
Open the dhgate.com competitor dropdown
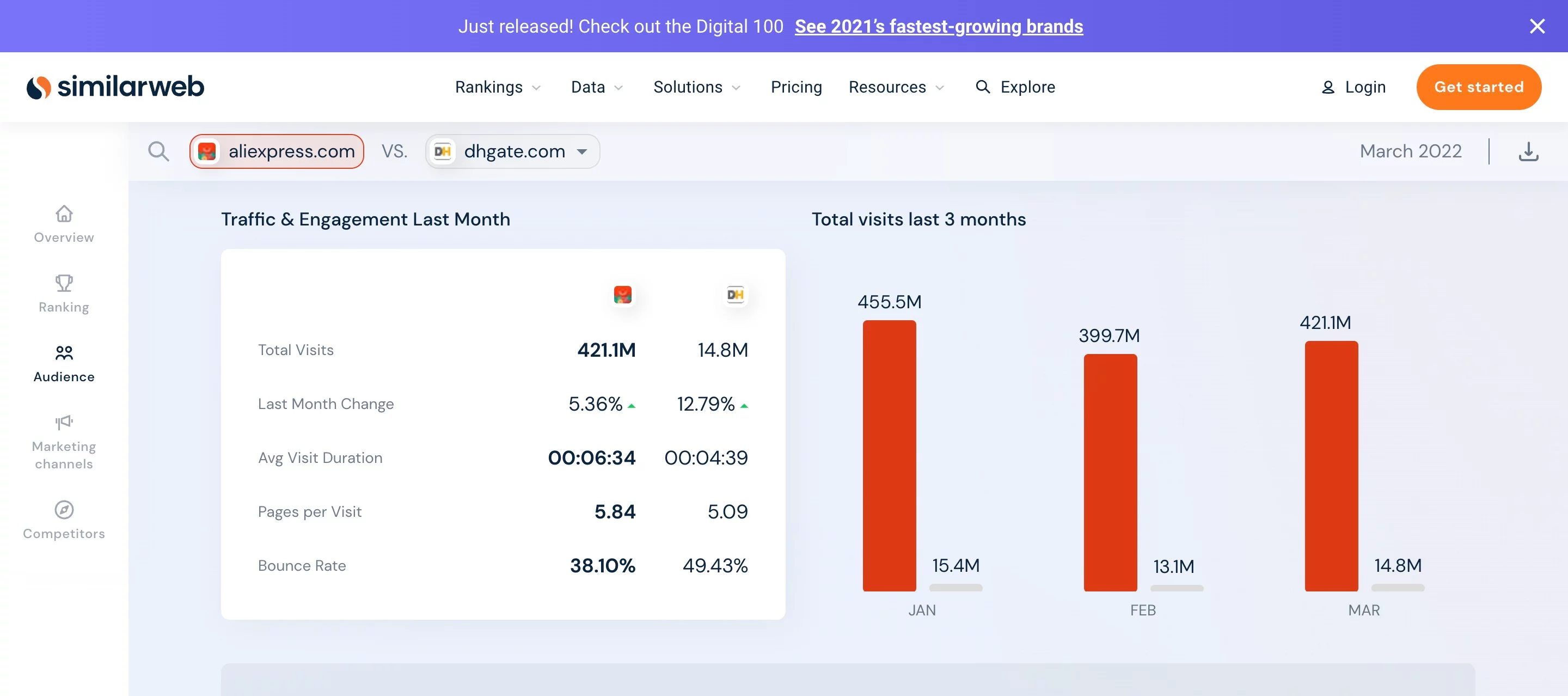click(x=512, y=151)
